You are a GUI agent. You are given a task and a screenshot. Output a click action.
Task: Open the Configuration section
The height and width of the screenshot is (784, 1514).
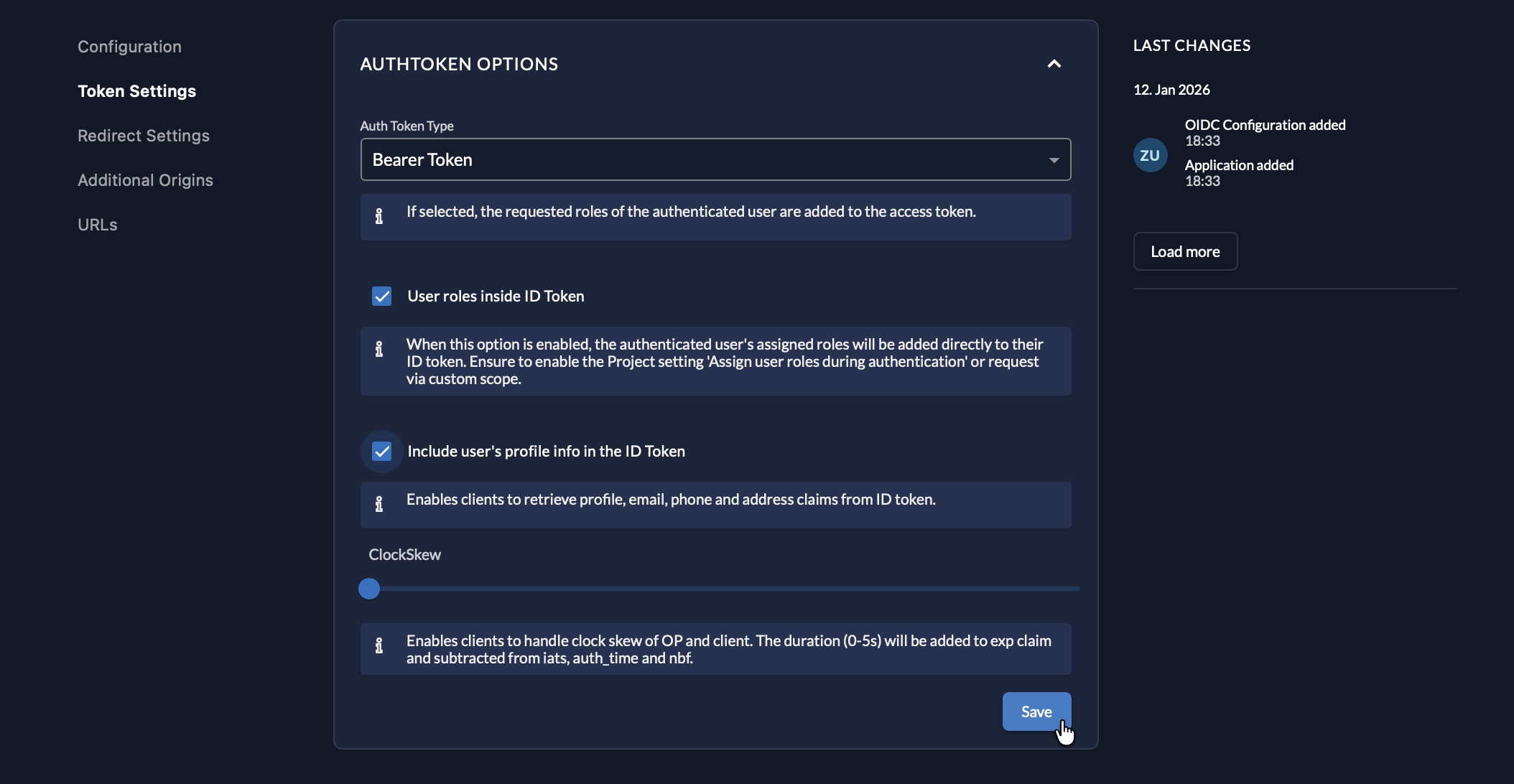[129, 47]
